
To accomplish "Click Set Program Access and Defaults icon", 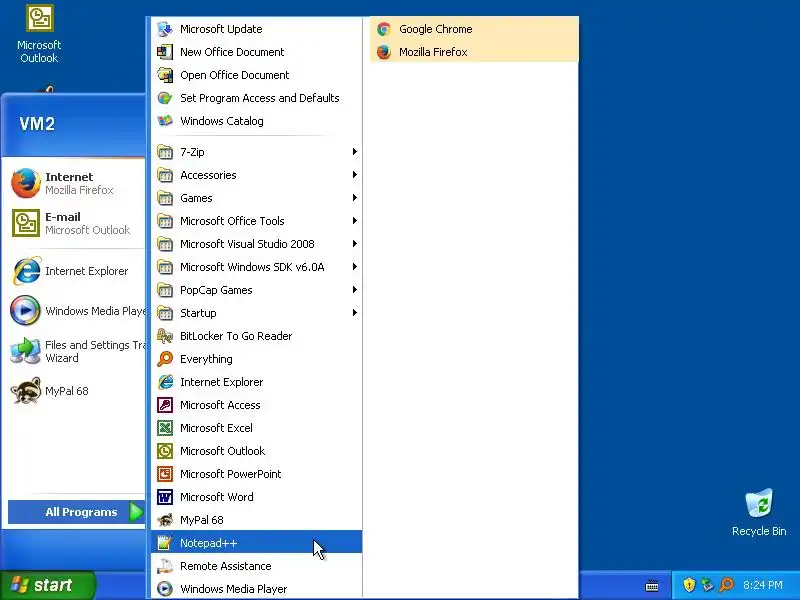I will point(165,98).
